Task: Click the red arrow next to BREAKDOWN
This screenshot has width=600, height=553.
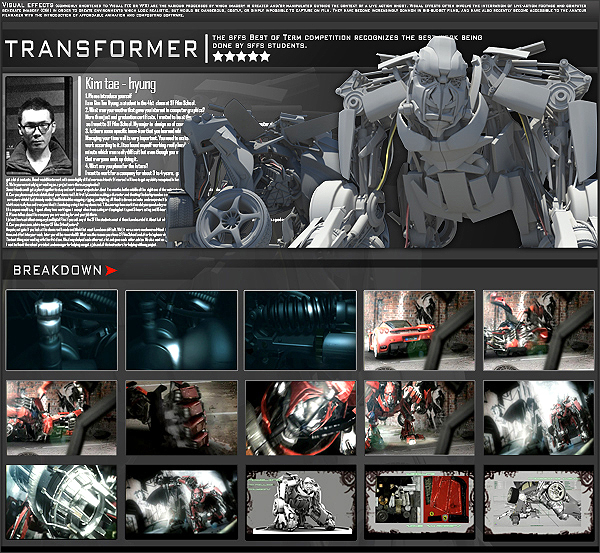Action: tap(111, 271)
